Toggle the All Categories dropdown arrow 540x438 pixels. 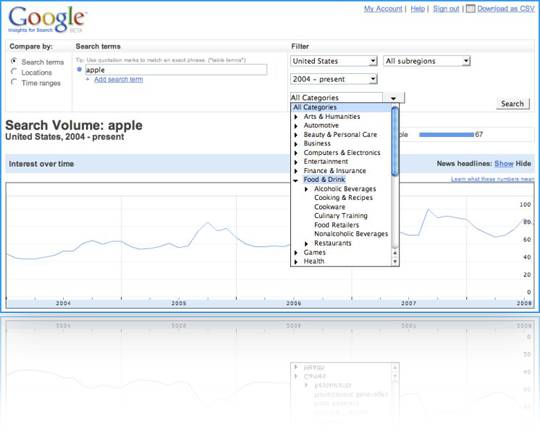(x=394, y=98)
